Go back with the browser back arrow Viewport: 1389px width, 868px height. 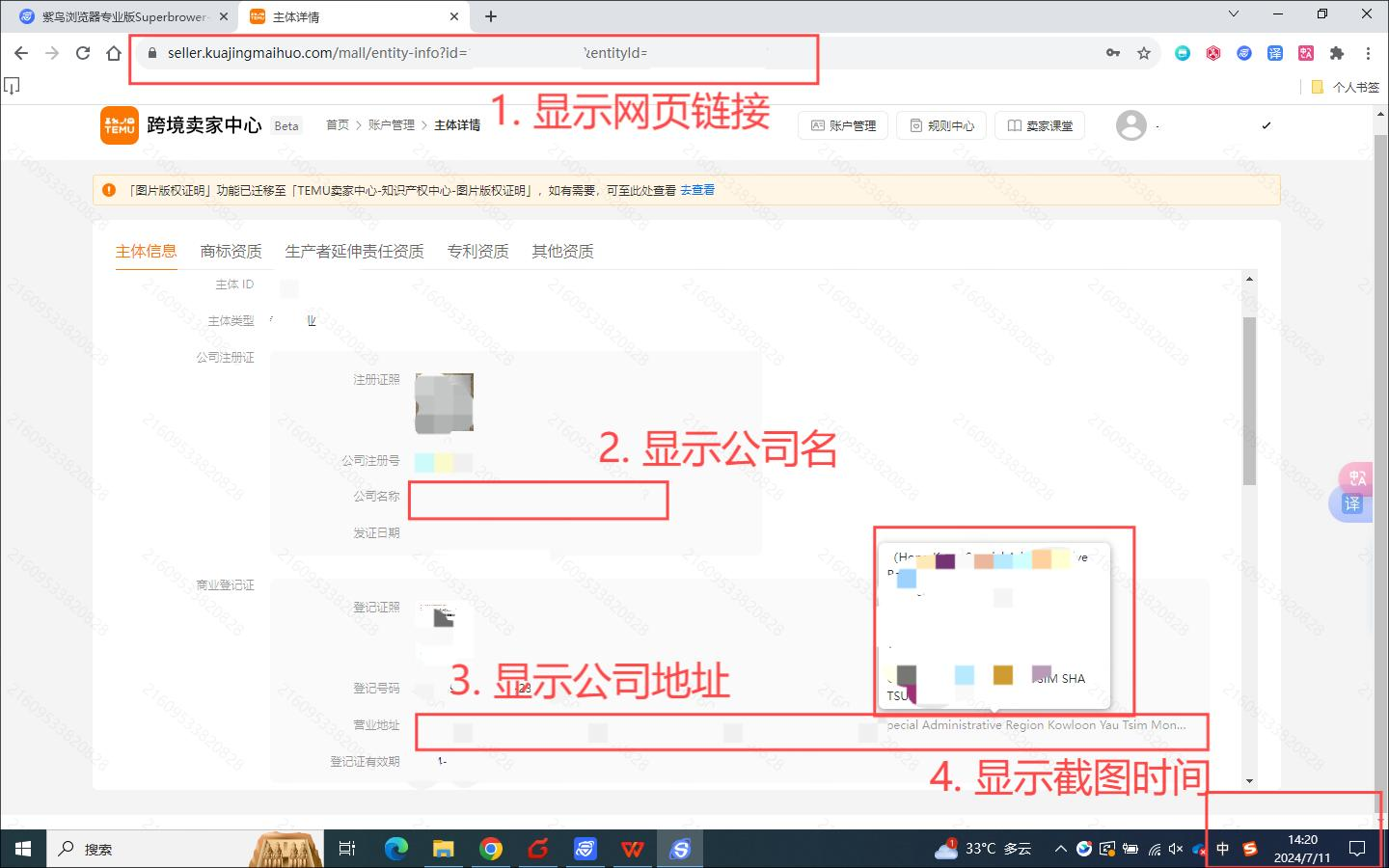[21, 53]
